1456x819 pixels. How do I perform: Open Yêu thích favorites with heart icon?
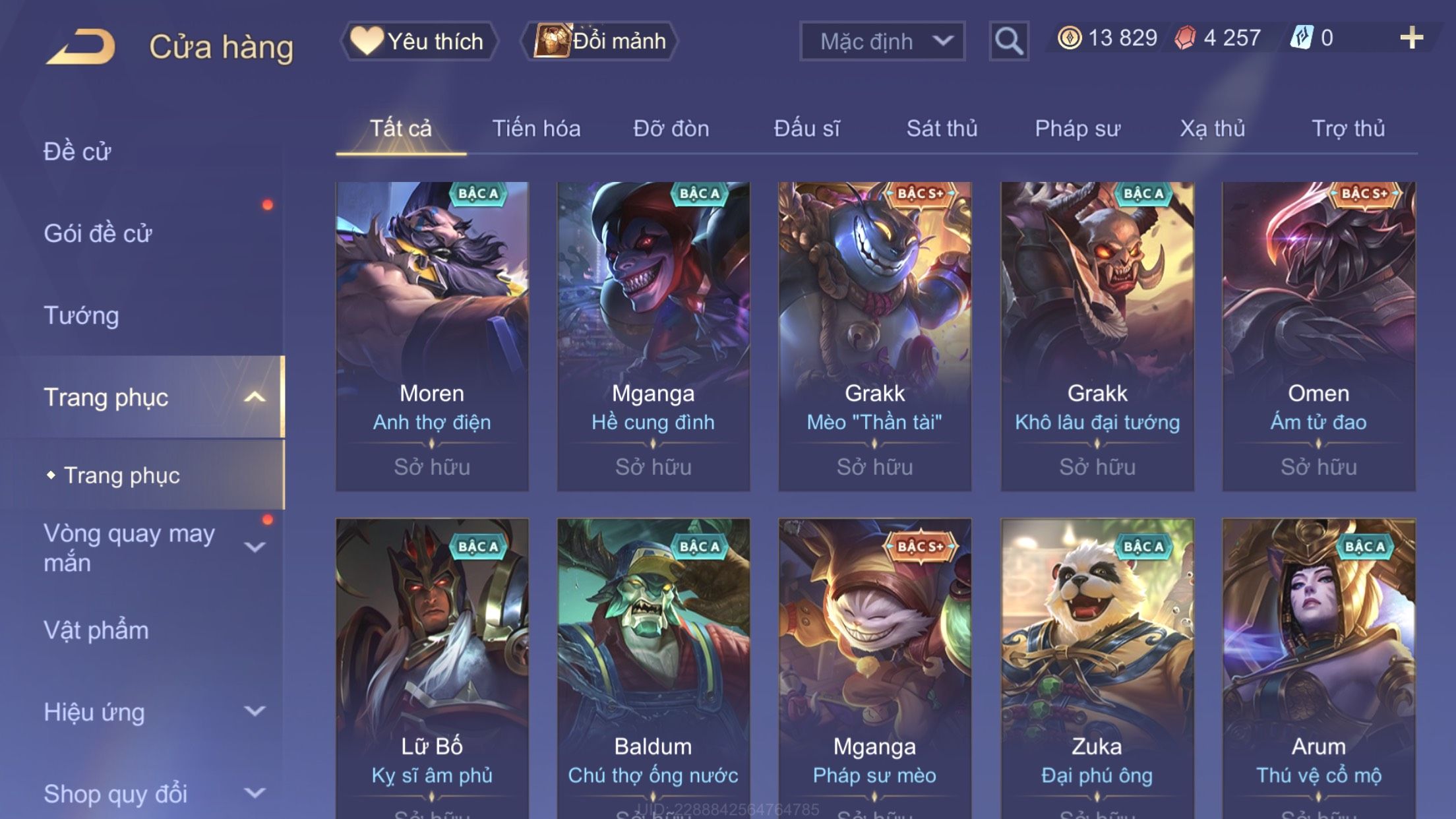point(418,41)
